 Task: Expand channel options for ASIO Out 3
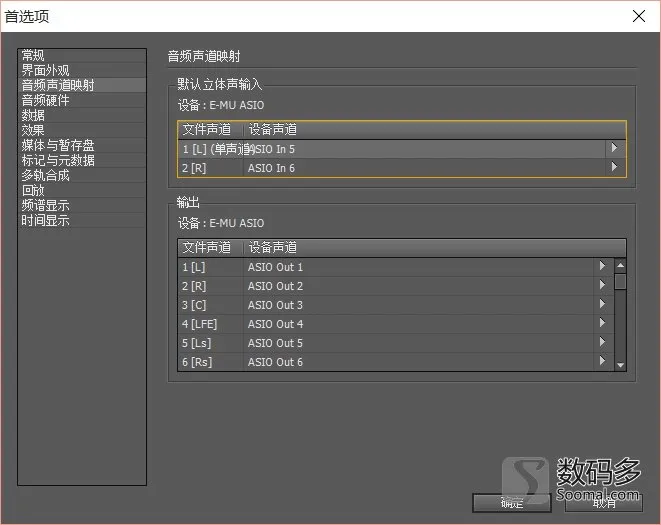[603, 304]
